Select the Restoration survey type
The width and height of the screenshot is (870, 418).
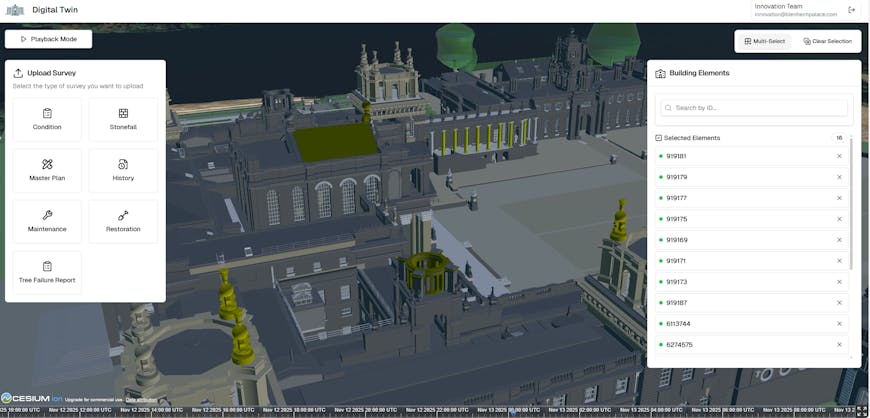point(123,222)
